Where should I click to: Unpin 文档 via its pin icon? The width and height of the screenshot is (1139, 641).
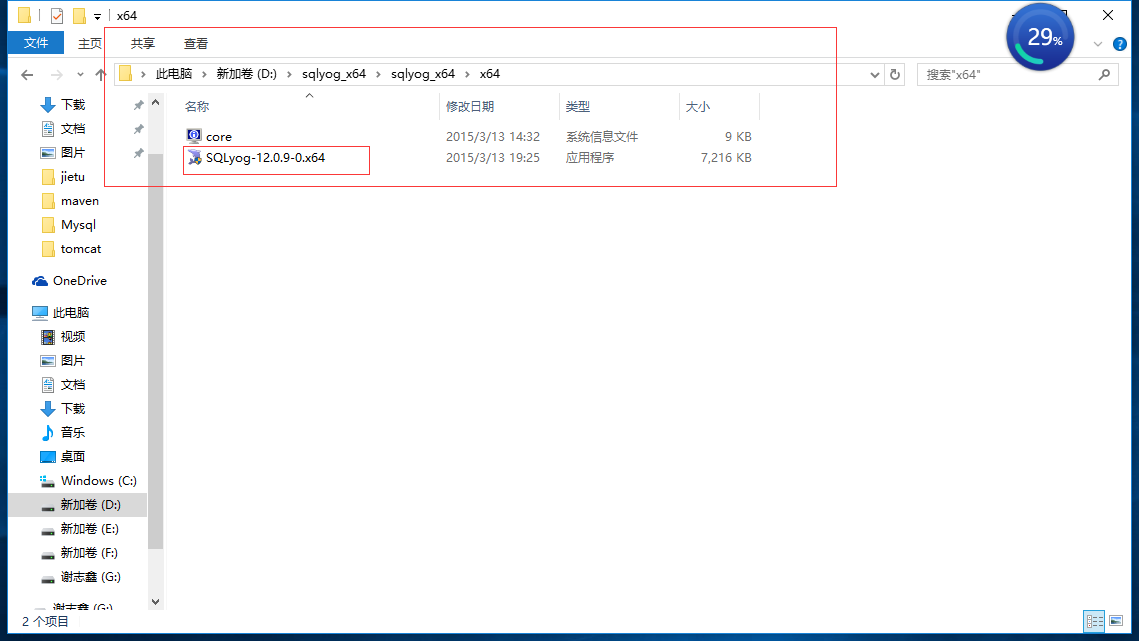(x=138, y=129)
